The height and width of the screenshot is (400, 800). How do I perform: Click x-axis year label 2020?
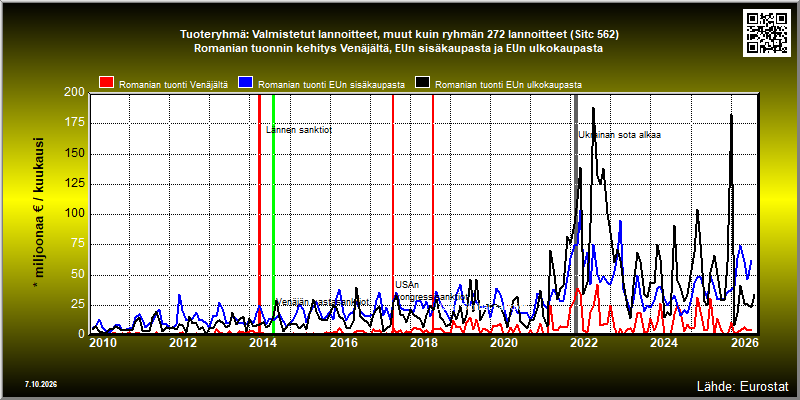coord(504,343)
